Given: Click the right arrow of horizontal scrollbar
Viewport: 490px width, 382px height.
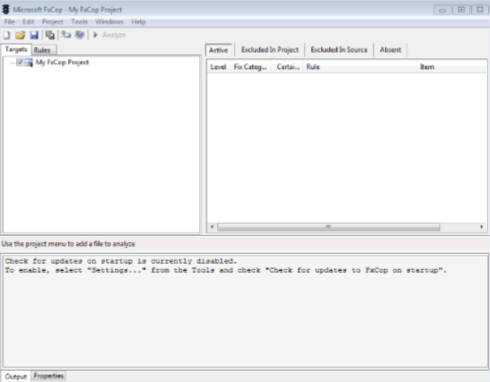Looking at the screenshot, I should 481,227.
